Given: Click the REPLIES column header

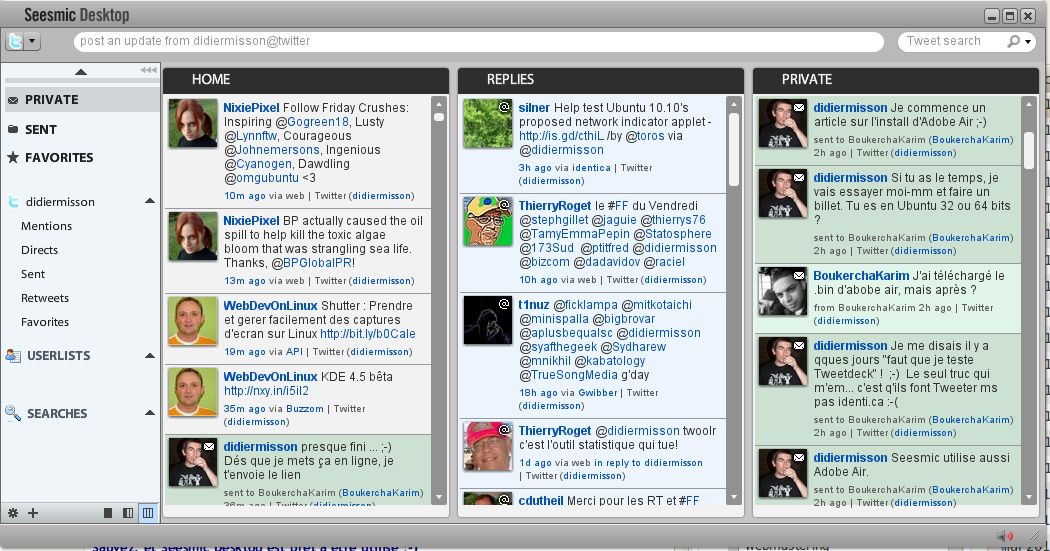Looking at the screenshot, I should (x=601, y=80).
